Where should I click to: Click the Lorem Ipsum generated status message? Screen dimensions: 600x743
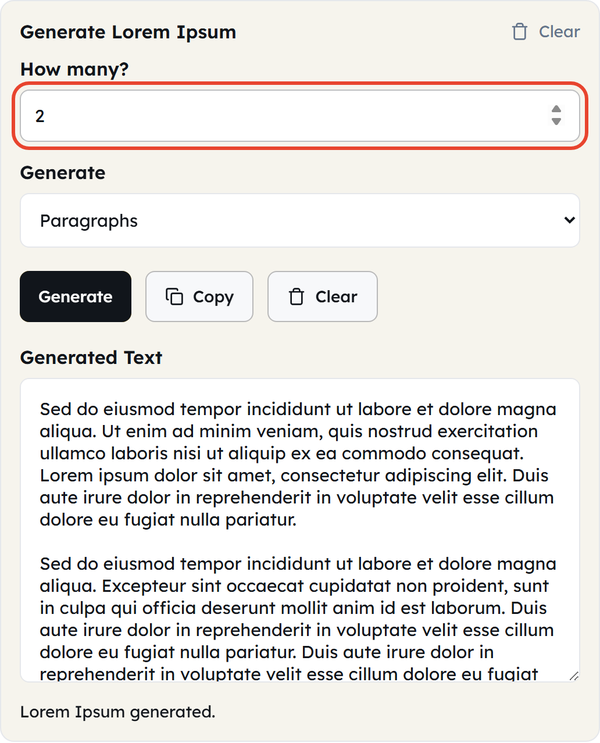click(x=118, y=712)
